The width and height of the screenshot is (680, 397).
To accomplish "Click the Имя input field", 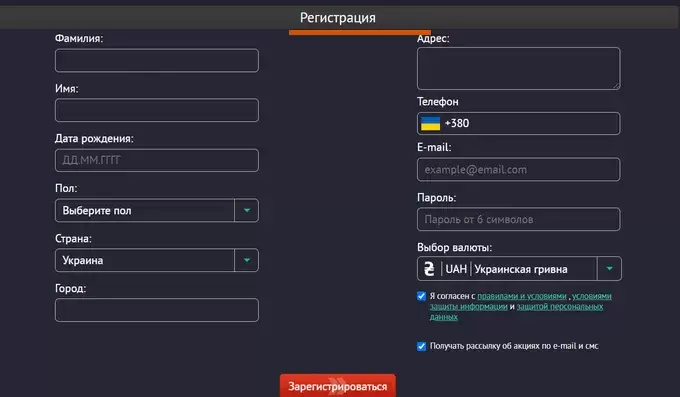I will click(157, 110).
